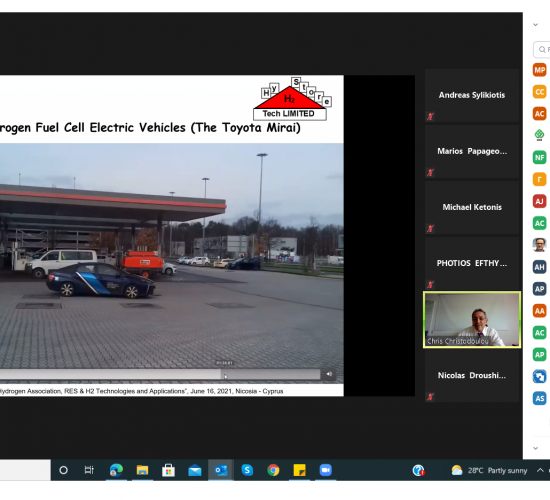Seek on the shared video progress bar
Image resolution: width=550 pixels, height=500 pixels.
[x=160, y=374]
